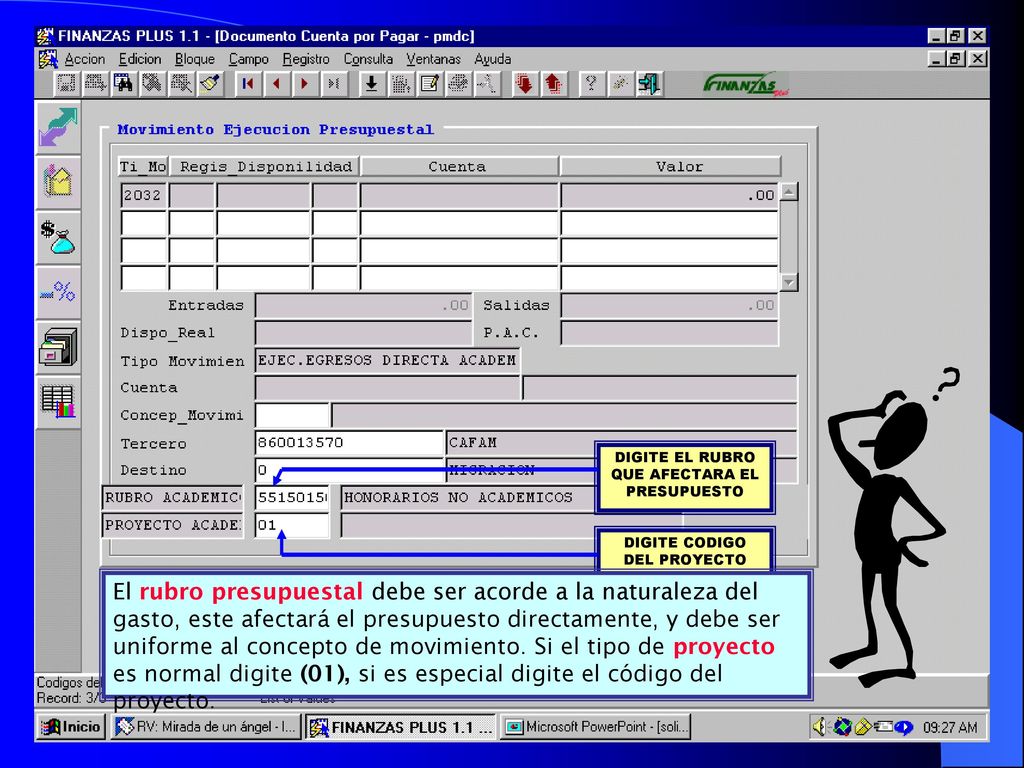
Task: Click the Valor cell showing .00
Action: tap(669, 195)
